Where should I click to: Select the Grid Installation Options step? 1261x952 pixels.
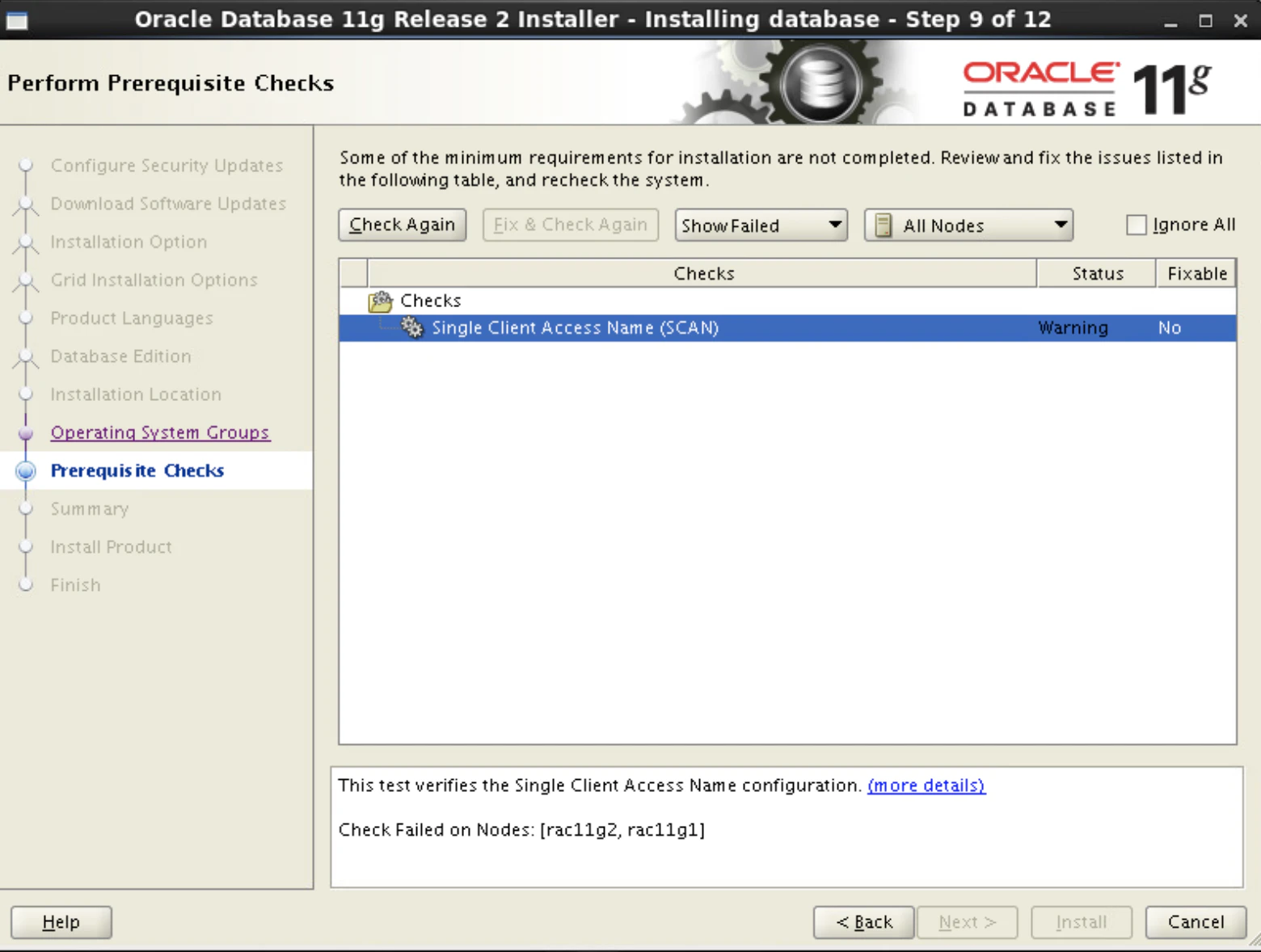coord(154,280)
